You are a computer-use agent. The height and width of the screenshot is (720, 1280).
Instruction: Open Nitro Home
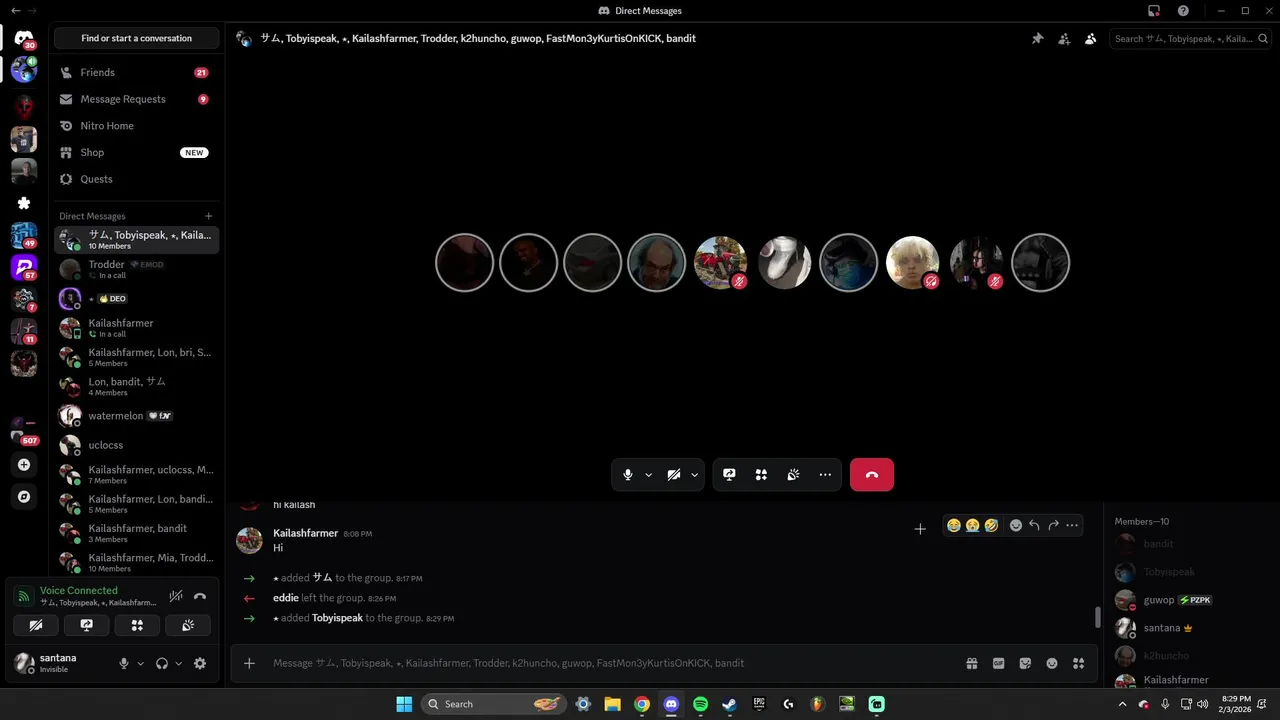coord(135,126)
